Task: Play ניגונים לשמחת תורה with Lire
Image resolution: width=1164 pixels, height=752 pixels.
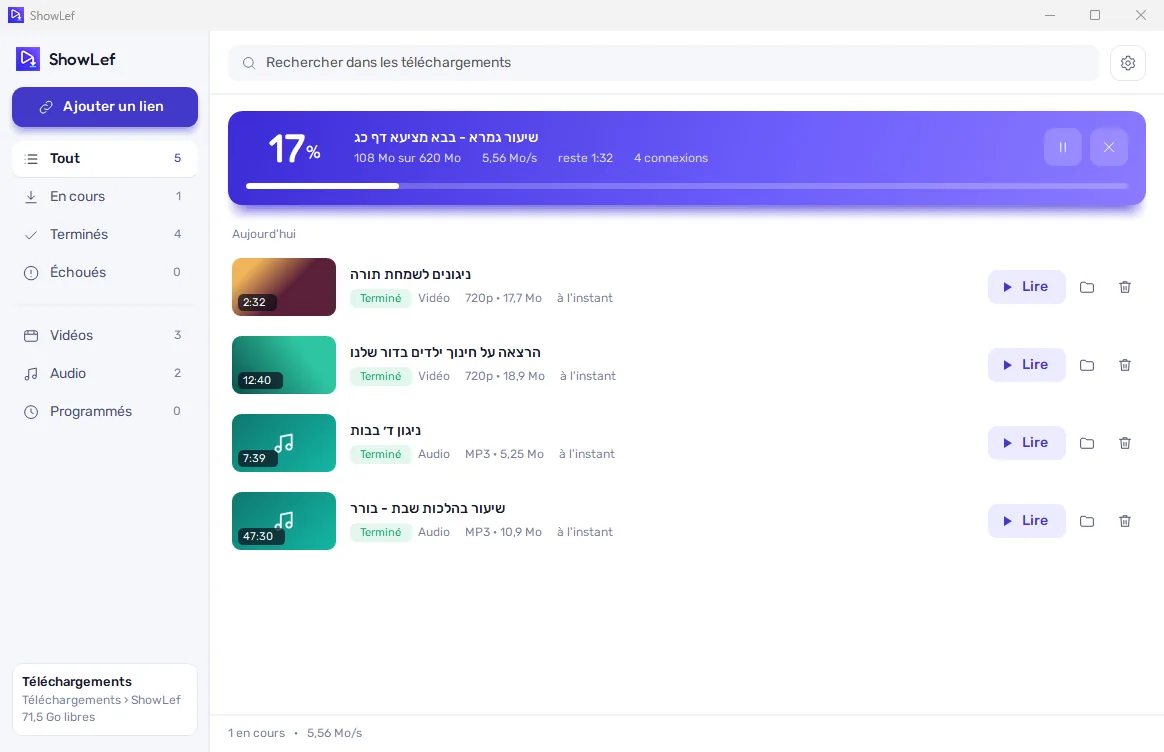Action: (1027, 287)
